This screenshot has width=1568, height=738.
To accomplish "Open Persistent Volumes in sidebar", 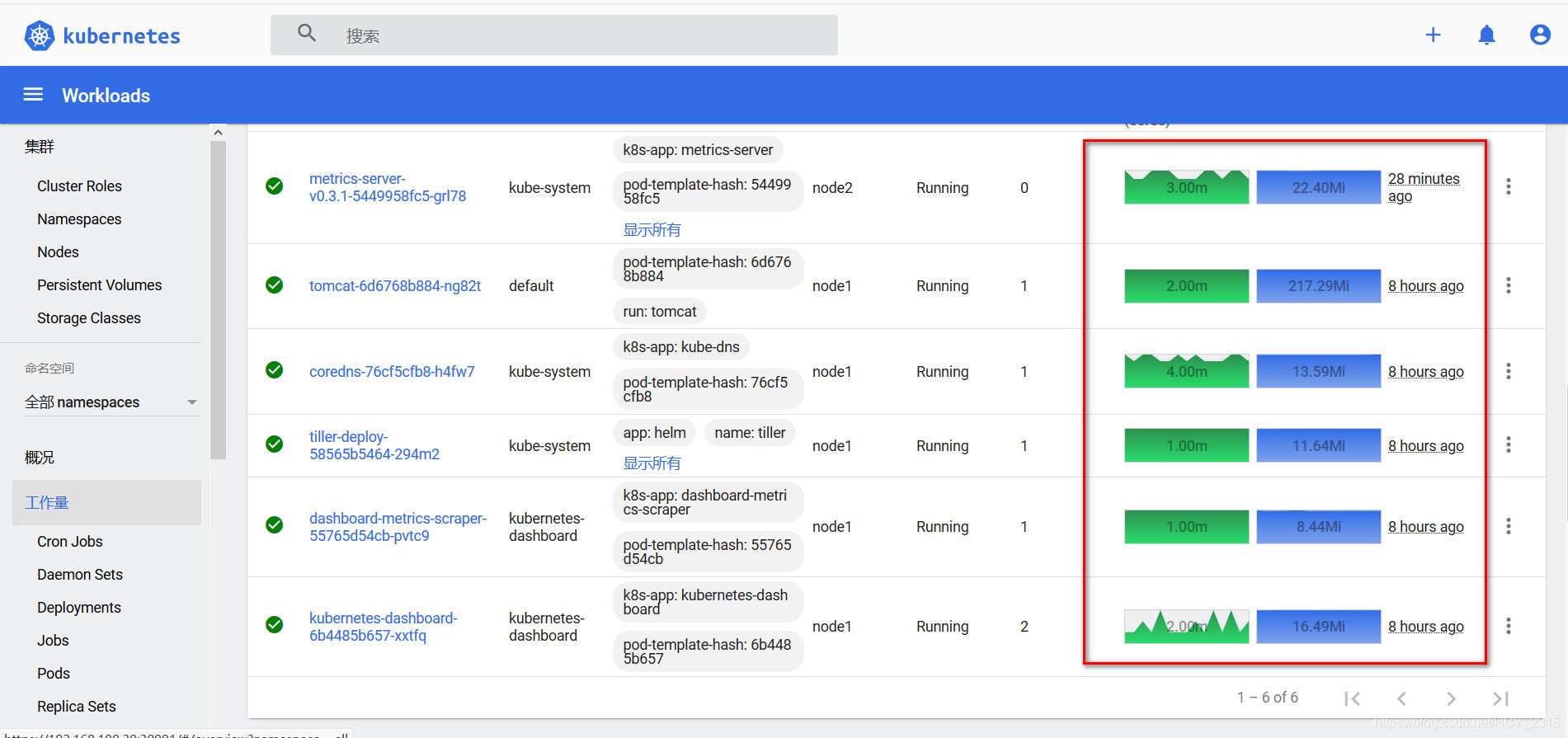I will tap(99, 285).
